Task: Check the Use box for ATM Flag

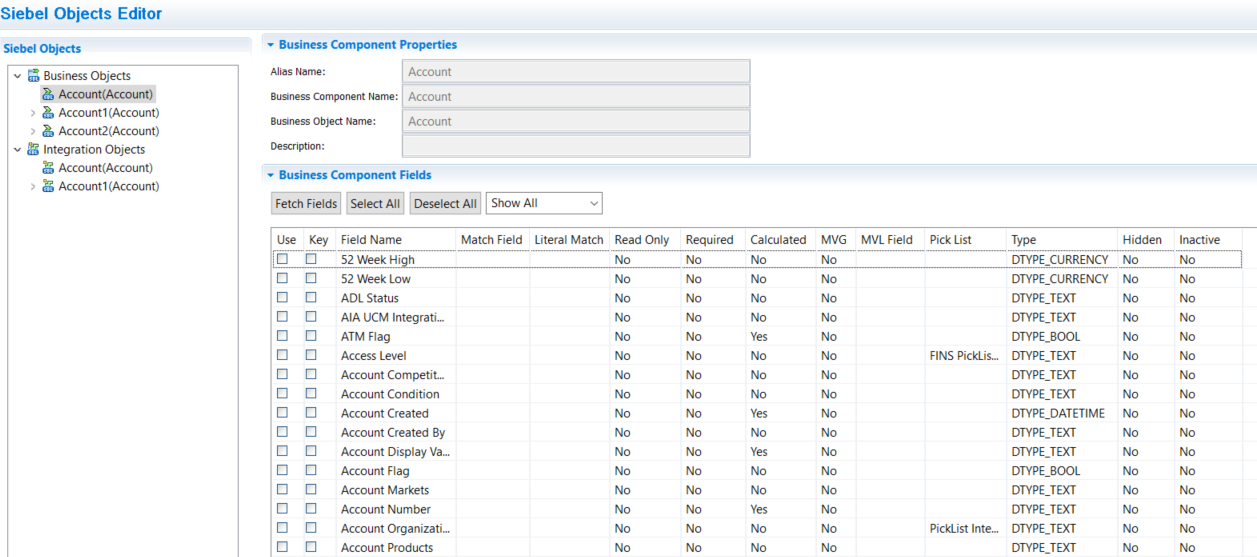Action: point(282,336)
